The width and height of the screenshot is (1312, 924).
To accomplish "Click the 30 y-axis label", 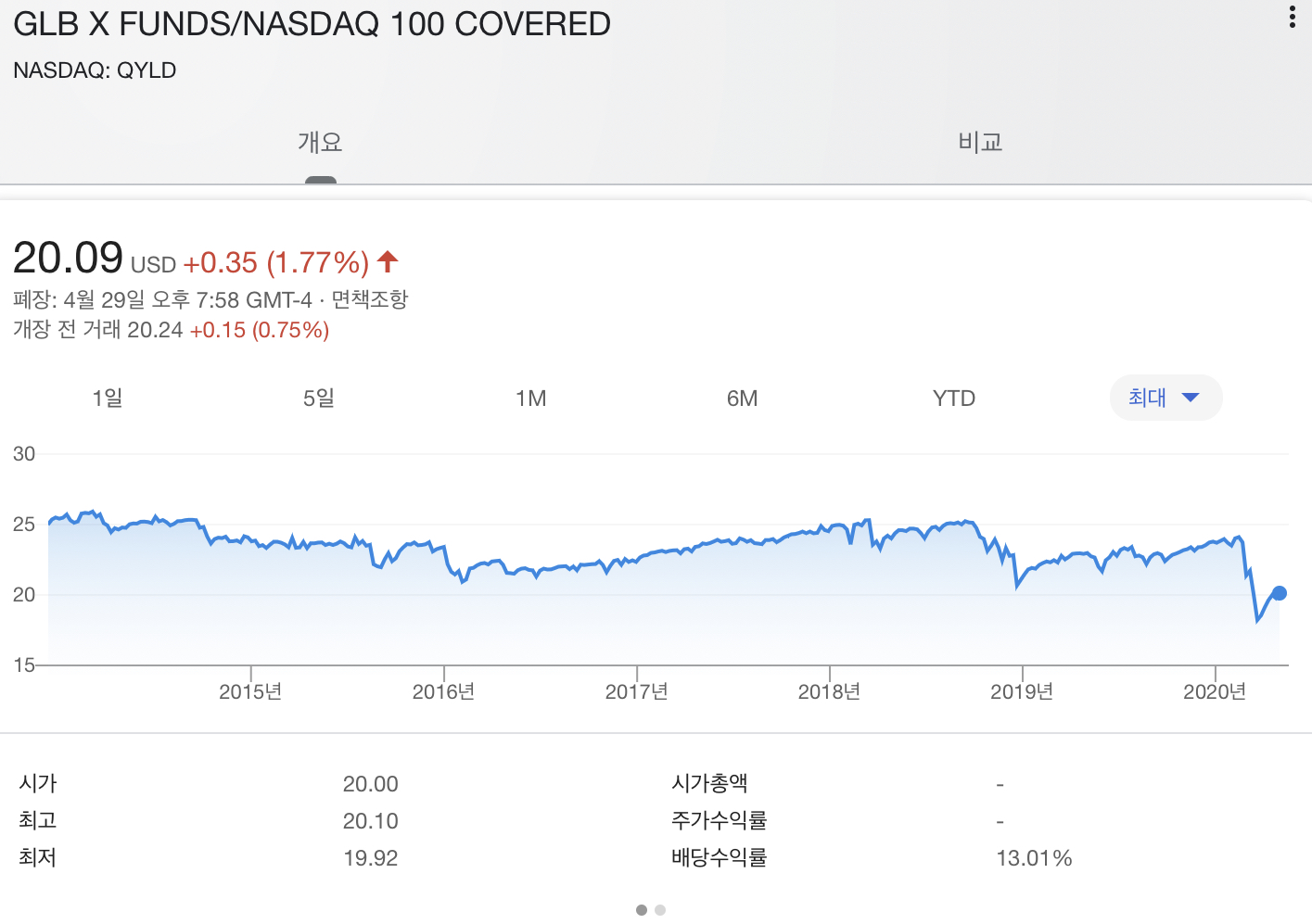I will click(24, 454).
